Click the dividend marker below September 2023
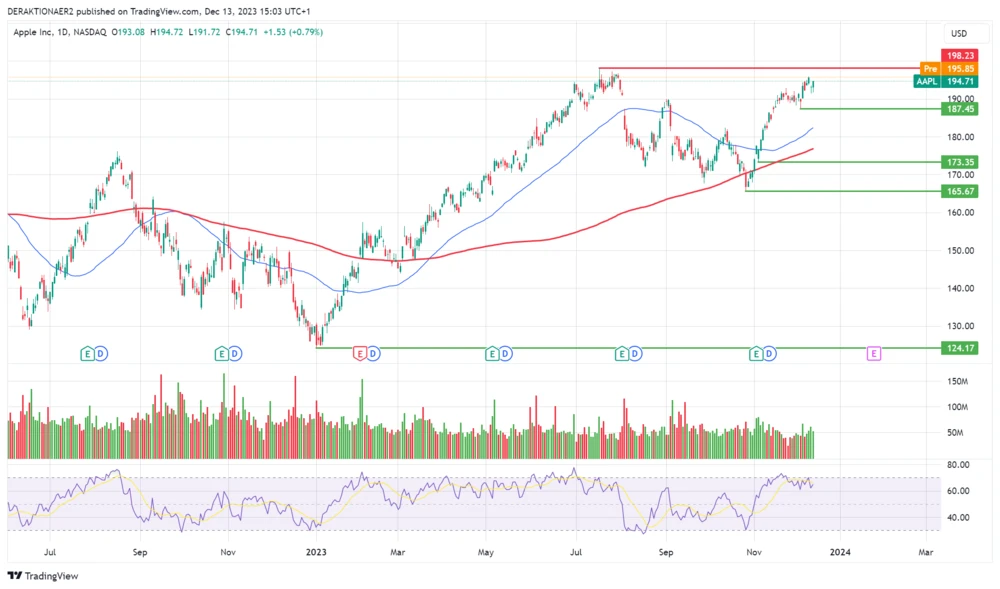Viewport: 1000px width, 589px height. 634,353
